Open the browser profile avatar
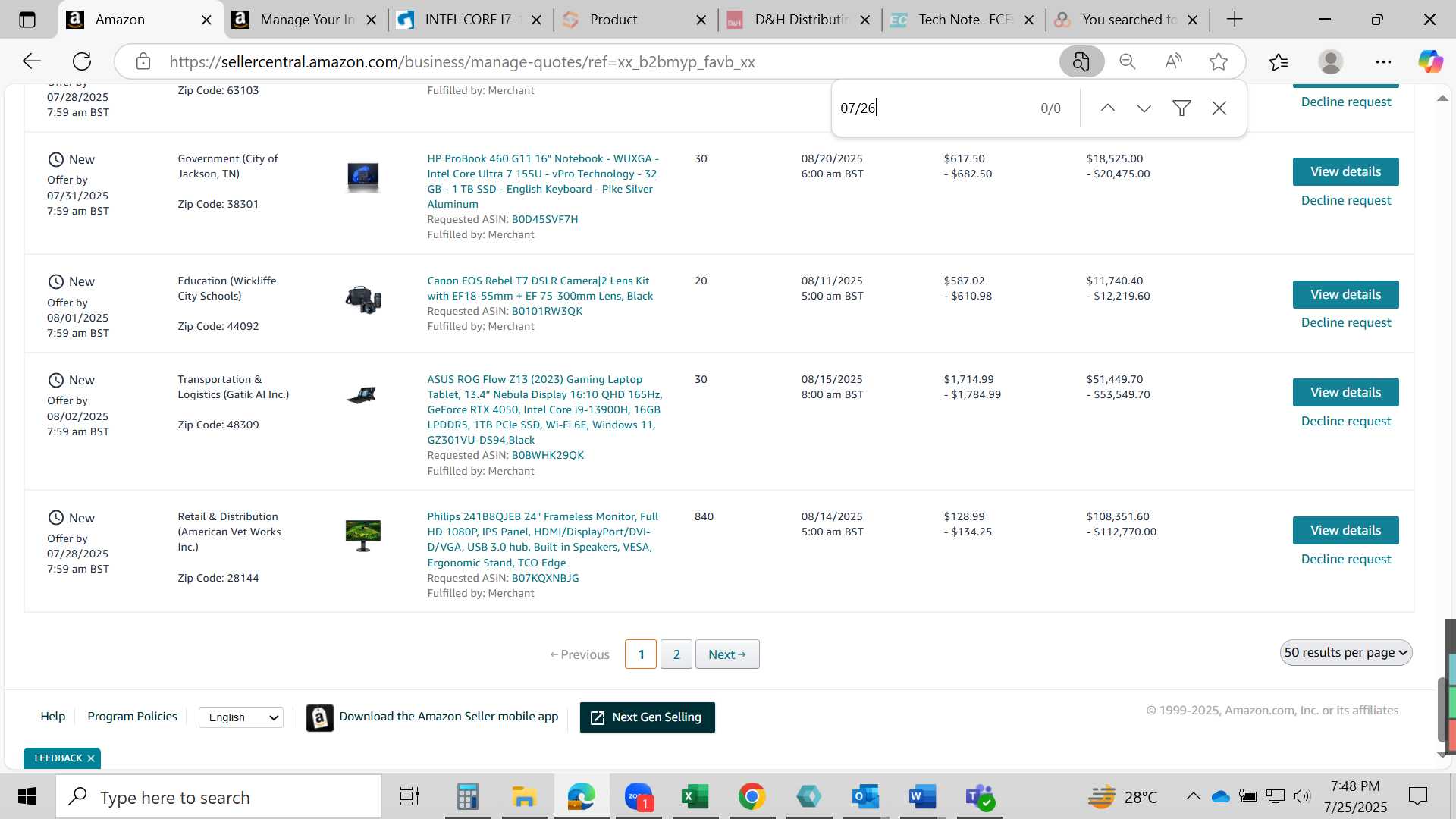Screen dimensions: 1456x819 tap(1331, 61)
